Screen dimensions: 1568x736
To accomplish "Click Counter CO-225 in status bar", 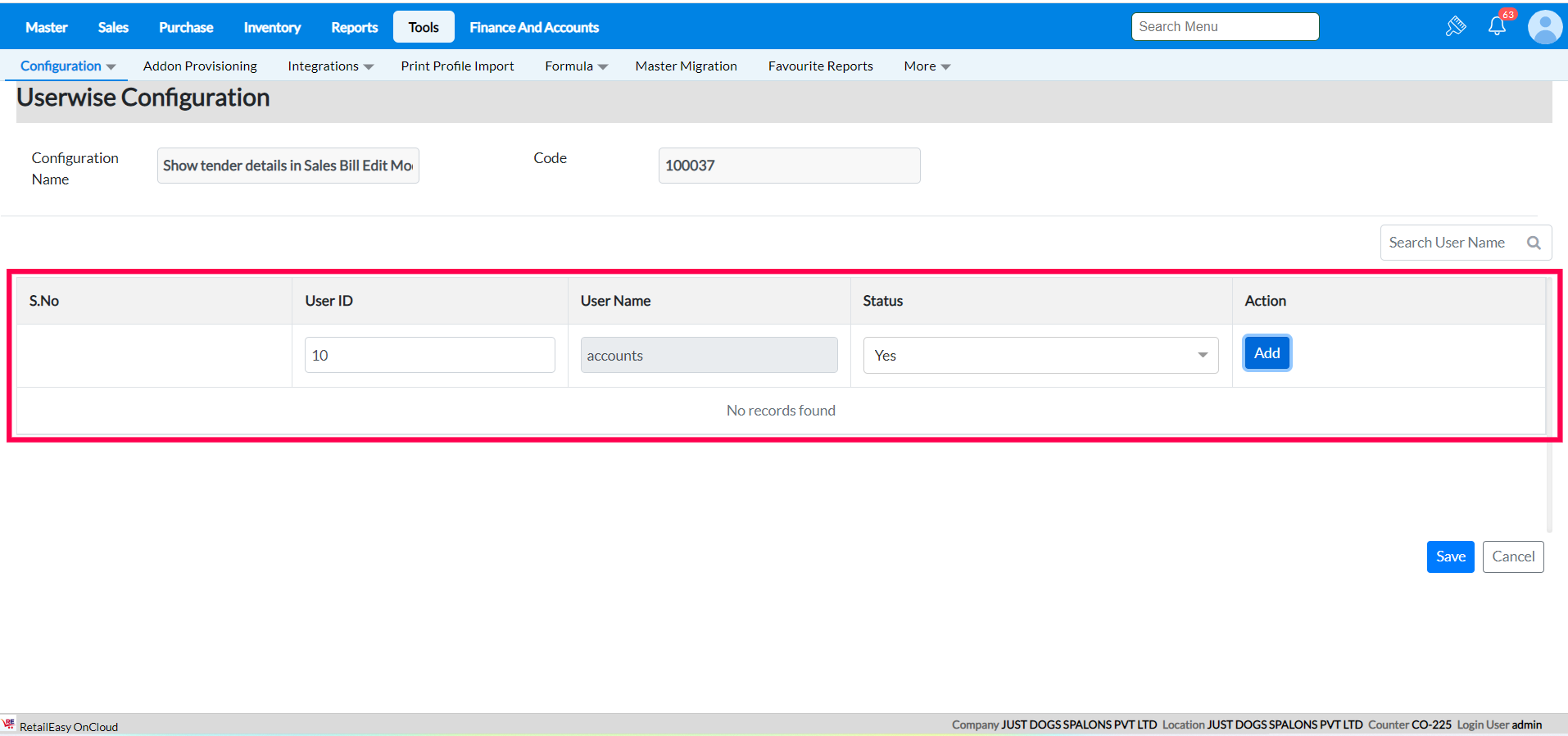I will 1409,725.
